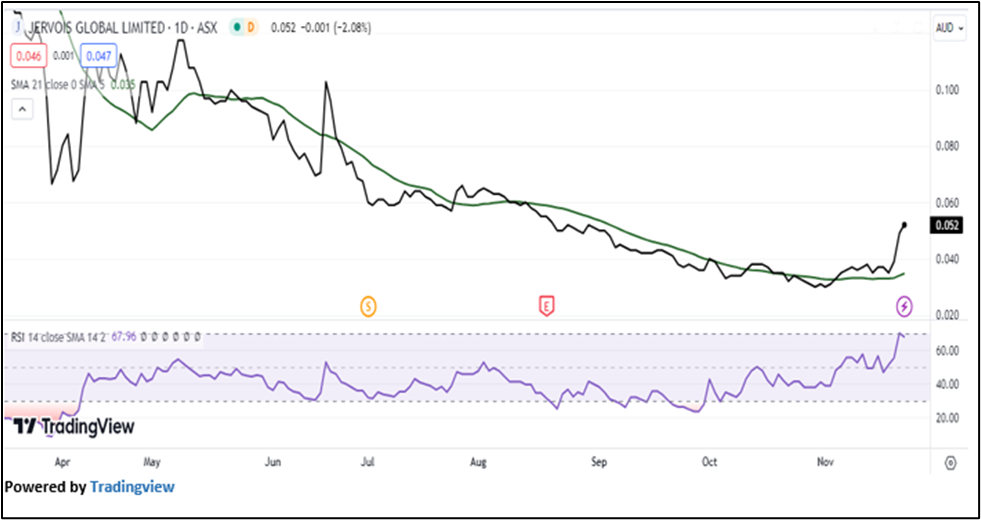Select the RSI 14 indicator legend
981x520 pixels.
pyautogui.click(x=106, y=337)
